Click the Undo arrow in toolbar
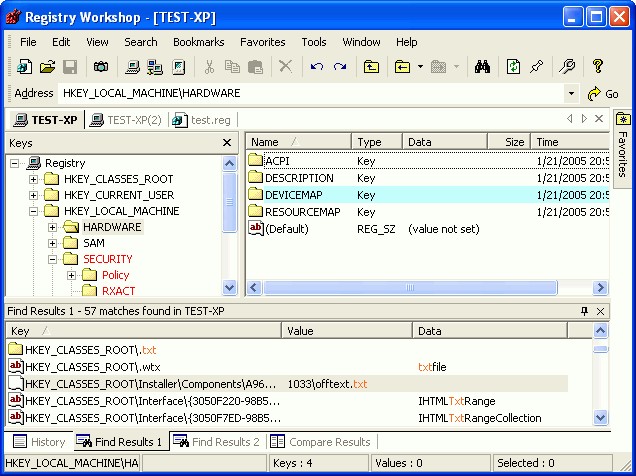 317,67
